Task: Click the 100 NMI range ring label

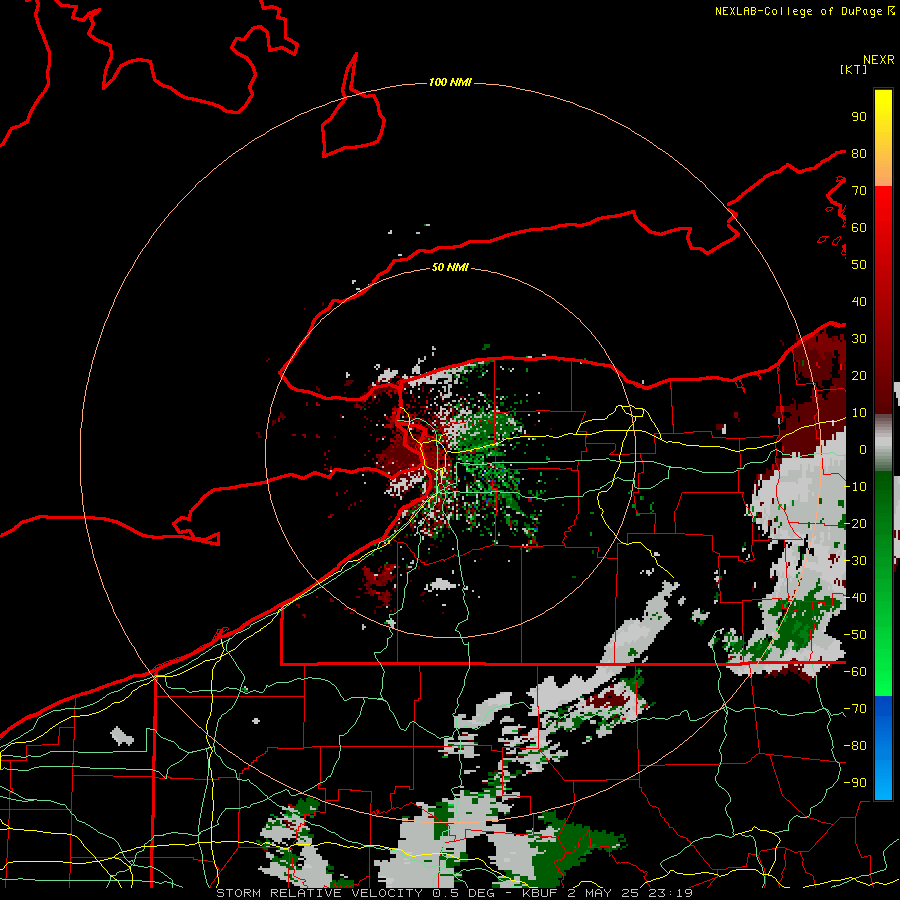Action: point(450,82)
